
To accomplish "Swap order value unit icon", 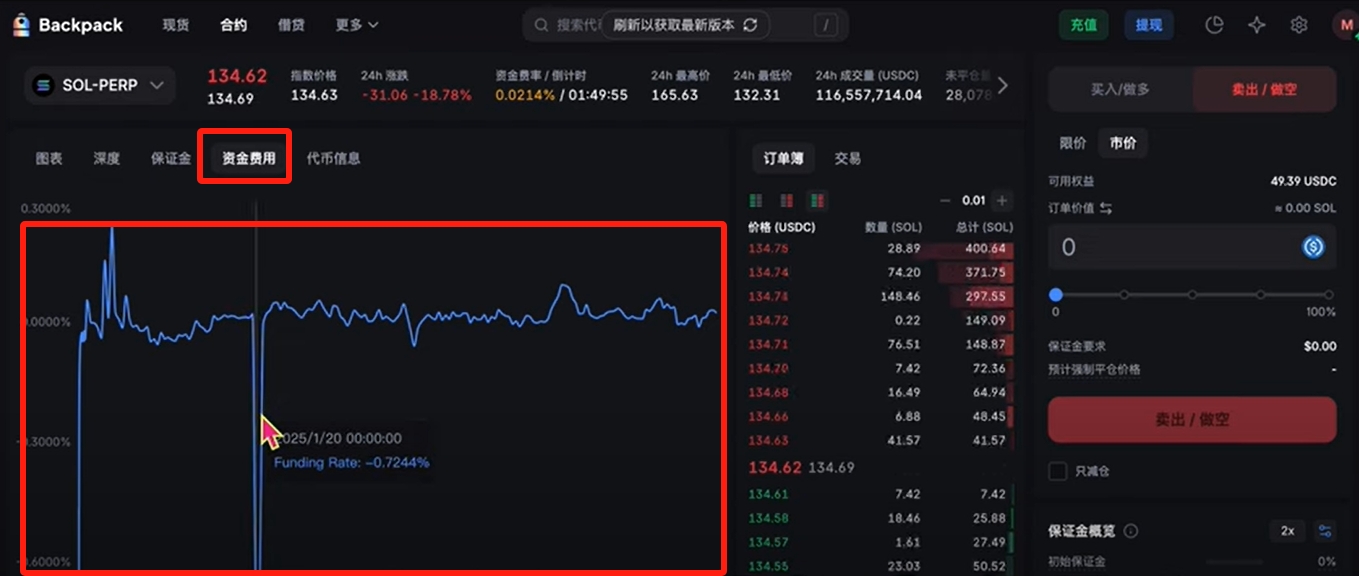I will pos(1106,208).
